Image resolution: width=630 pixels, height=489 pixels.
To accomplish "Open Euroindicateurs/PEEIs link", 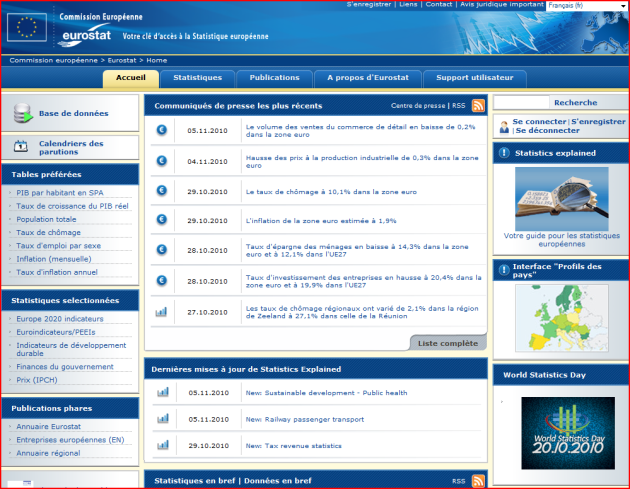I will pos(56,332).
